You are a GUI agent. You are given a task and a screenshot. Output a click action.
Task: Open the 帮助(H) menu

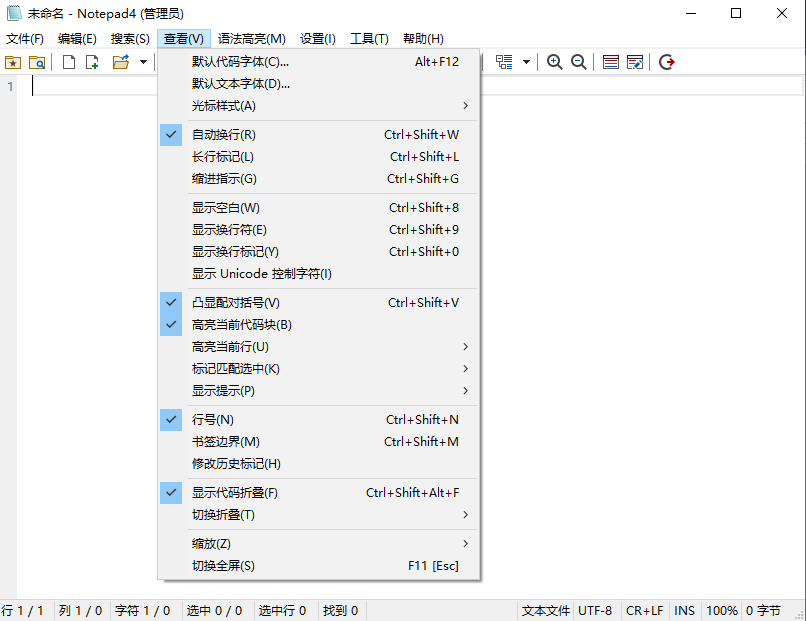423,39
